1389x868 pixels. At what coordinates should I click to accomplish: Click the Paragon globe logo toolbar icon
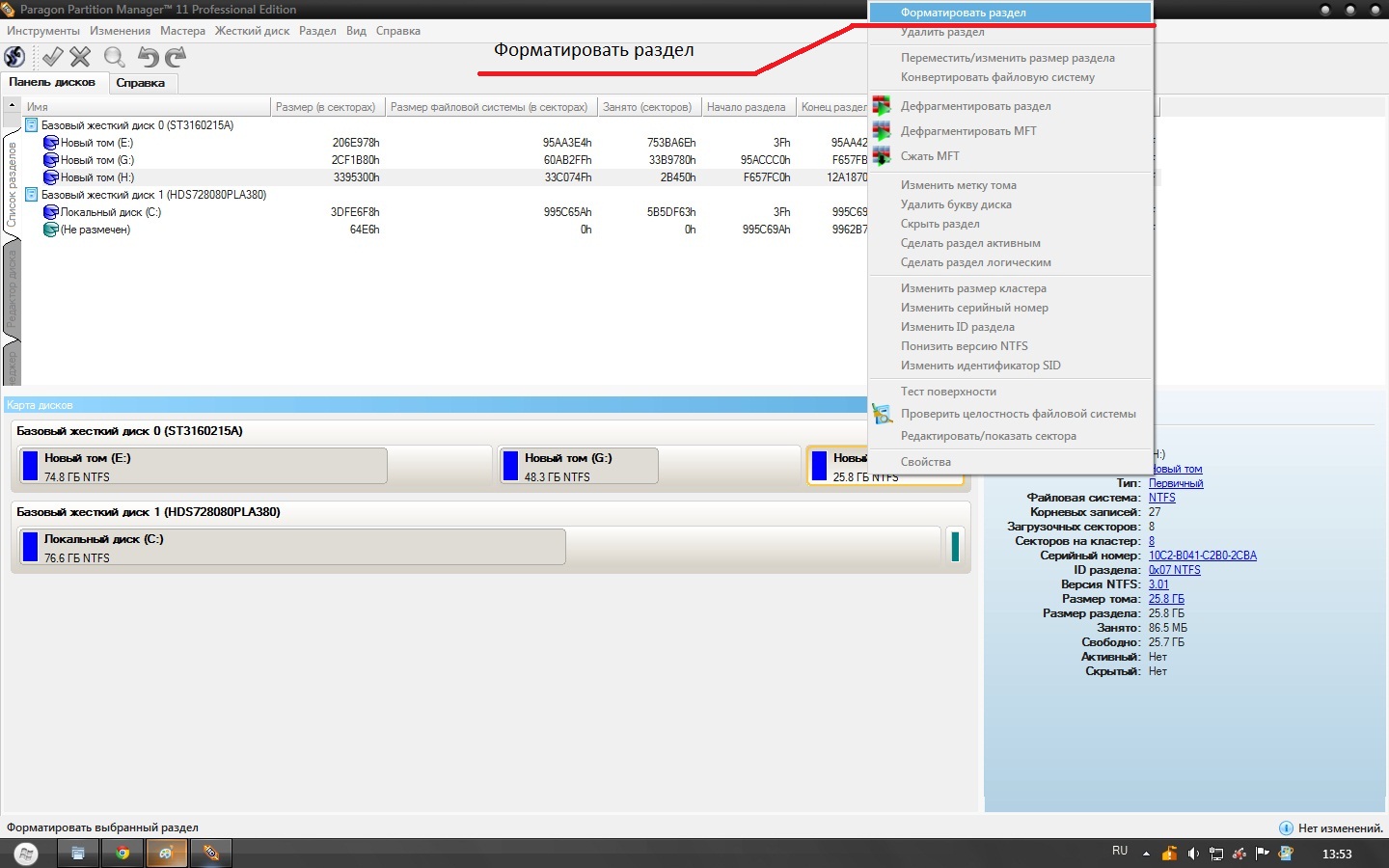[x=14, y=57]
